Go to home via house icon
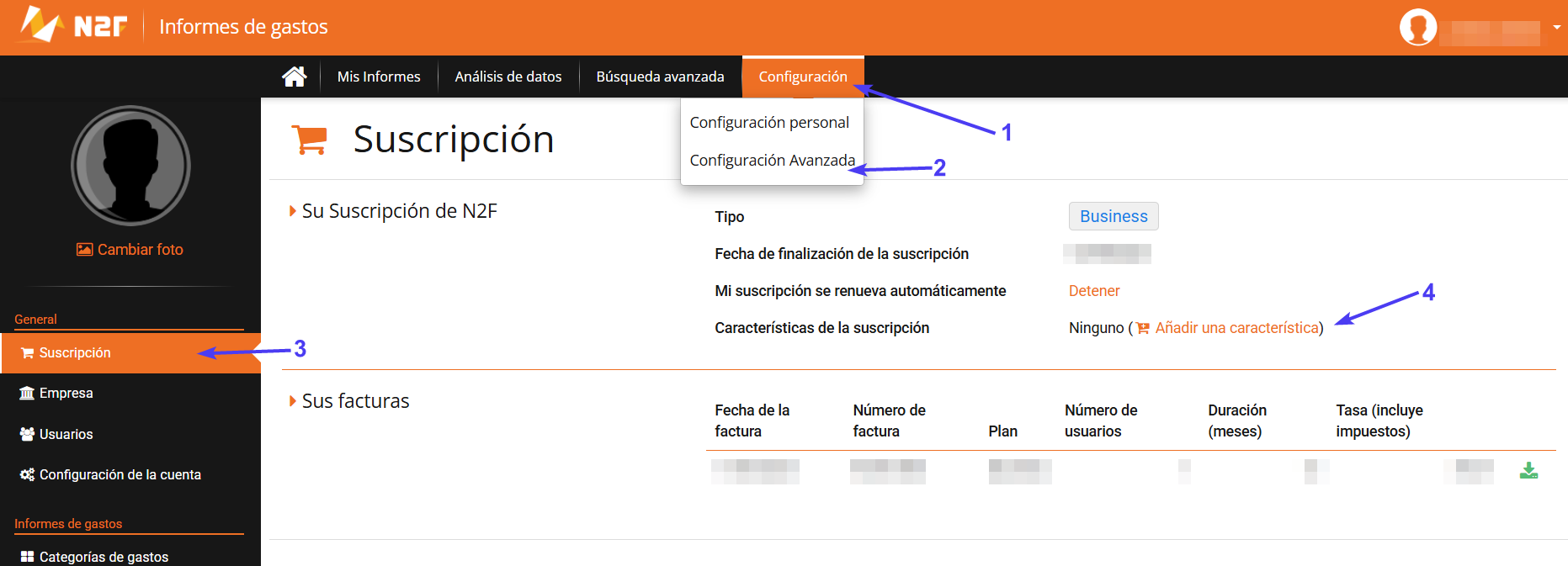 [x=294, y=77]
